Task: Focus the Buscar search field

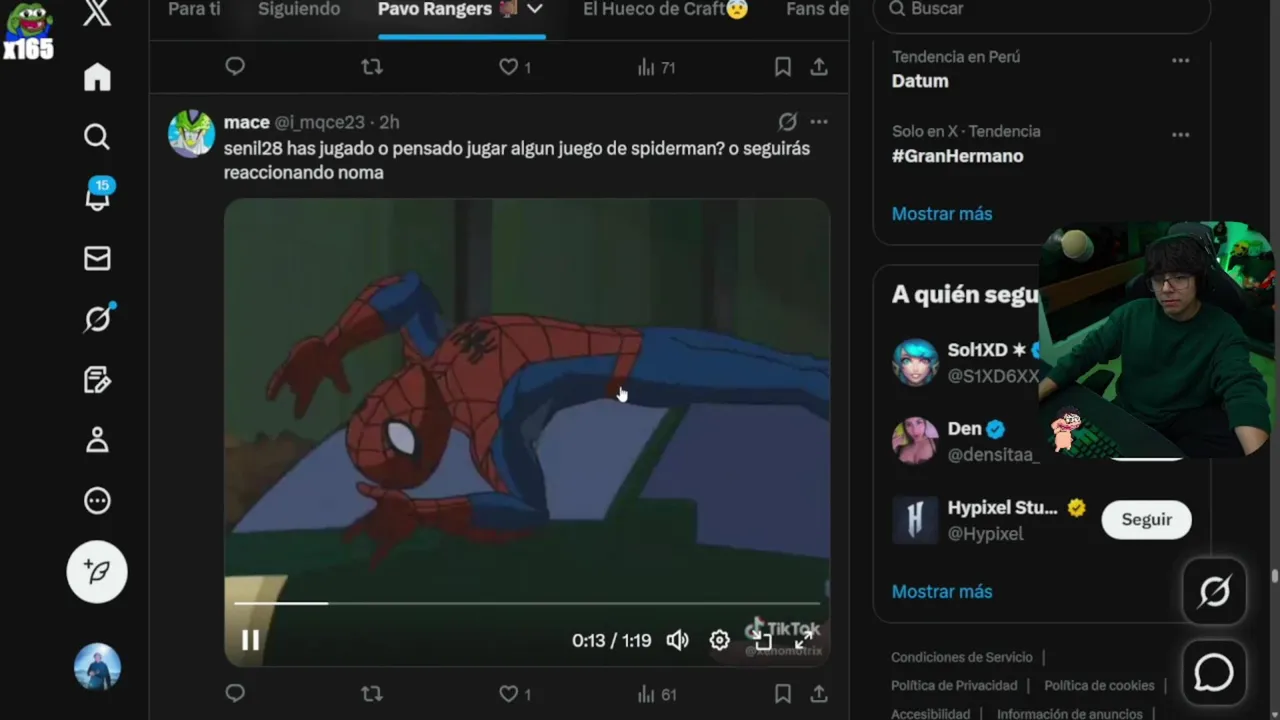Action: tap(1042, 10)
